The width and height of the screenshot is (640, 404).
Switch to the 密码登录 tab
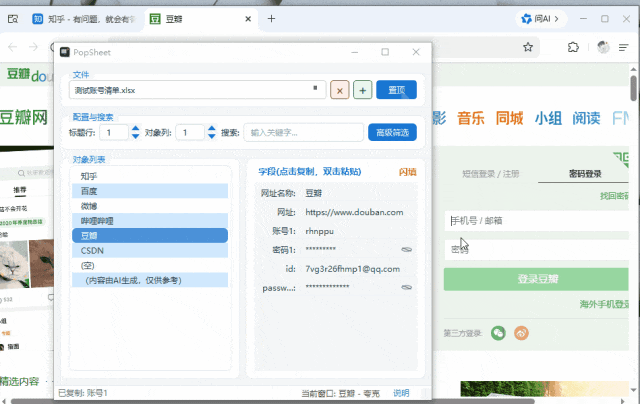(x=585, y=174)
